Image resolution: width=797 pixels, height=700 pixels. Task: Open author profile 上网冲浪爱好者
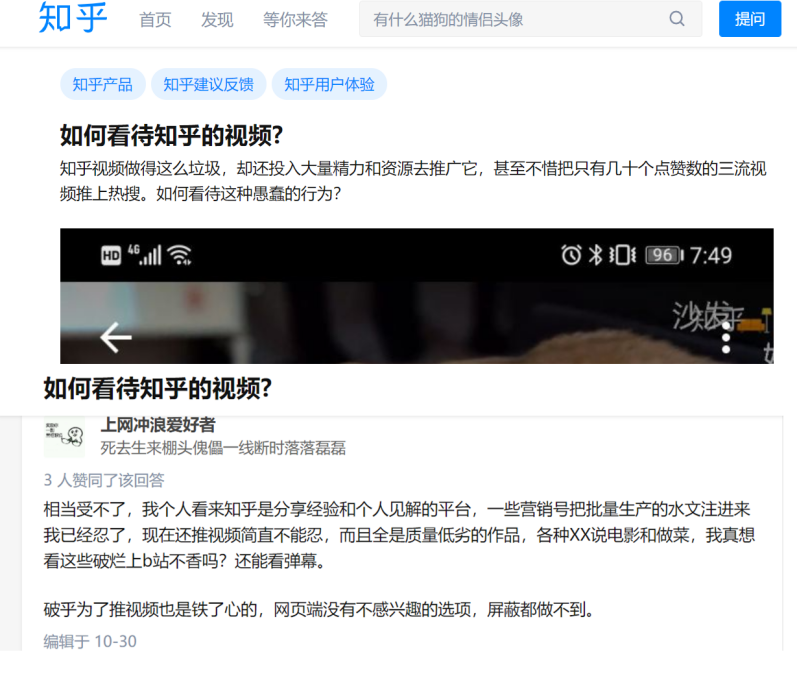[158, 424]
